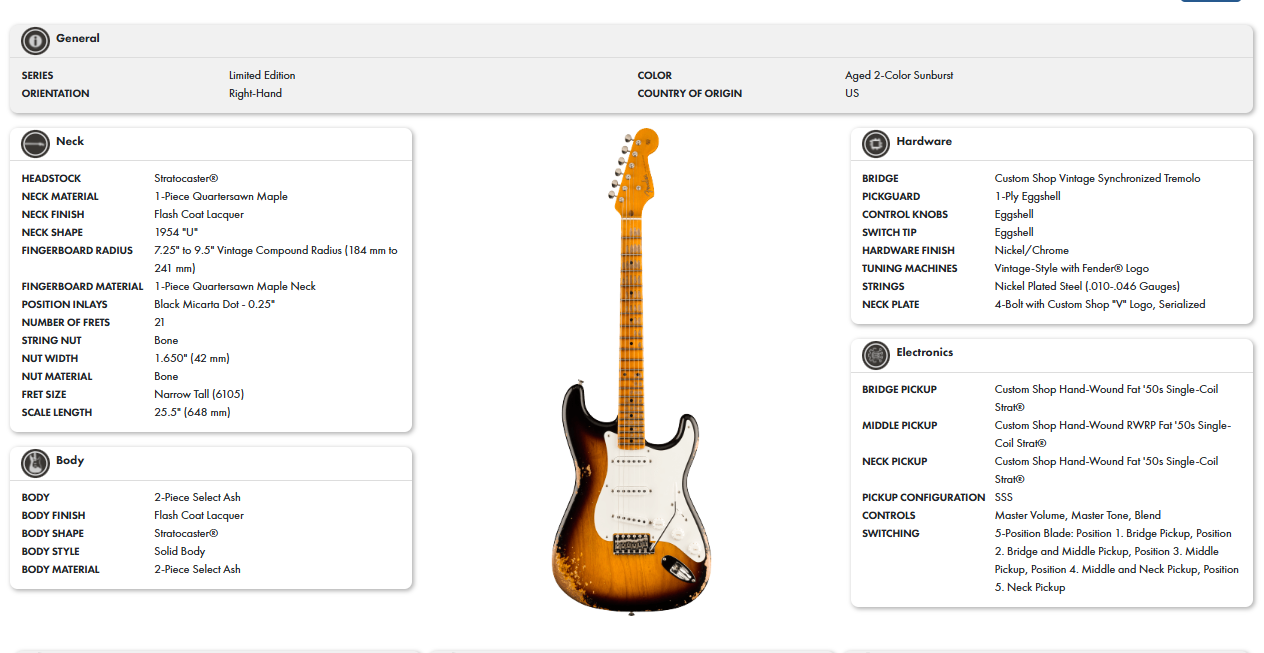This screenshot has width=1264, height=653.
Task: Collapse the Electronics section header
Action: coord(1051,355)
